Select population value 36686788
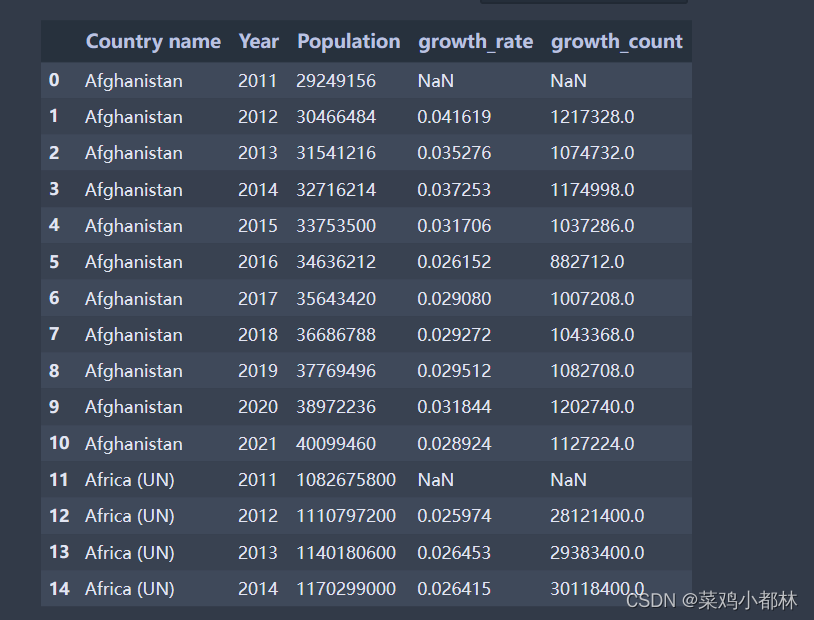 pyautogui.click(x=336, y=335)
